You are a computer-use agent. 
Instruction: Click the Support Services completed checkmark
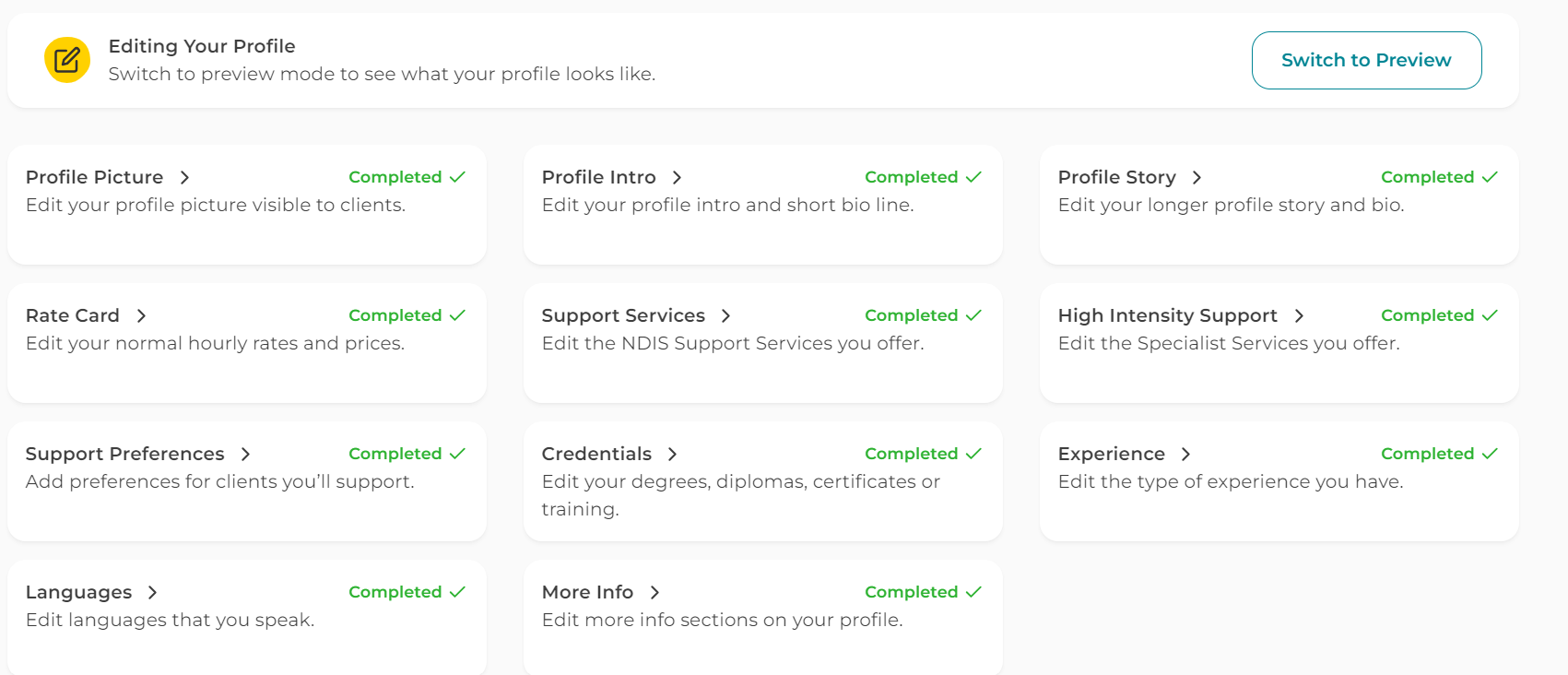point(973,315)
